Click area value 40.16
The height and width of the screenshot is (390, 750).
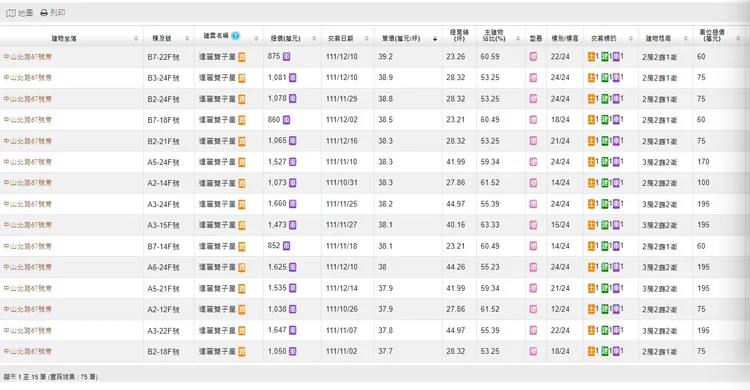455,225
